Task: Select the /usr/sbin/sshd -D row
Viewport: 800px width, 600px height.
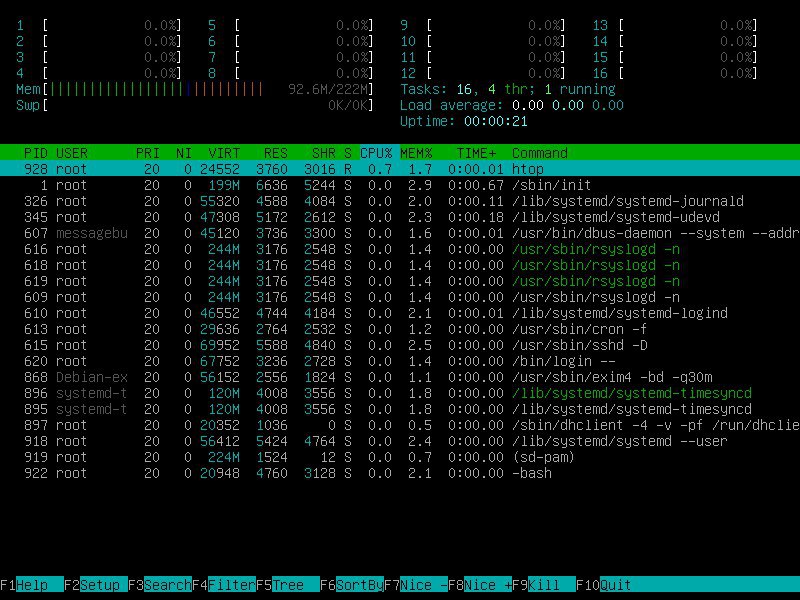Action: [x=400, y=345]
